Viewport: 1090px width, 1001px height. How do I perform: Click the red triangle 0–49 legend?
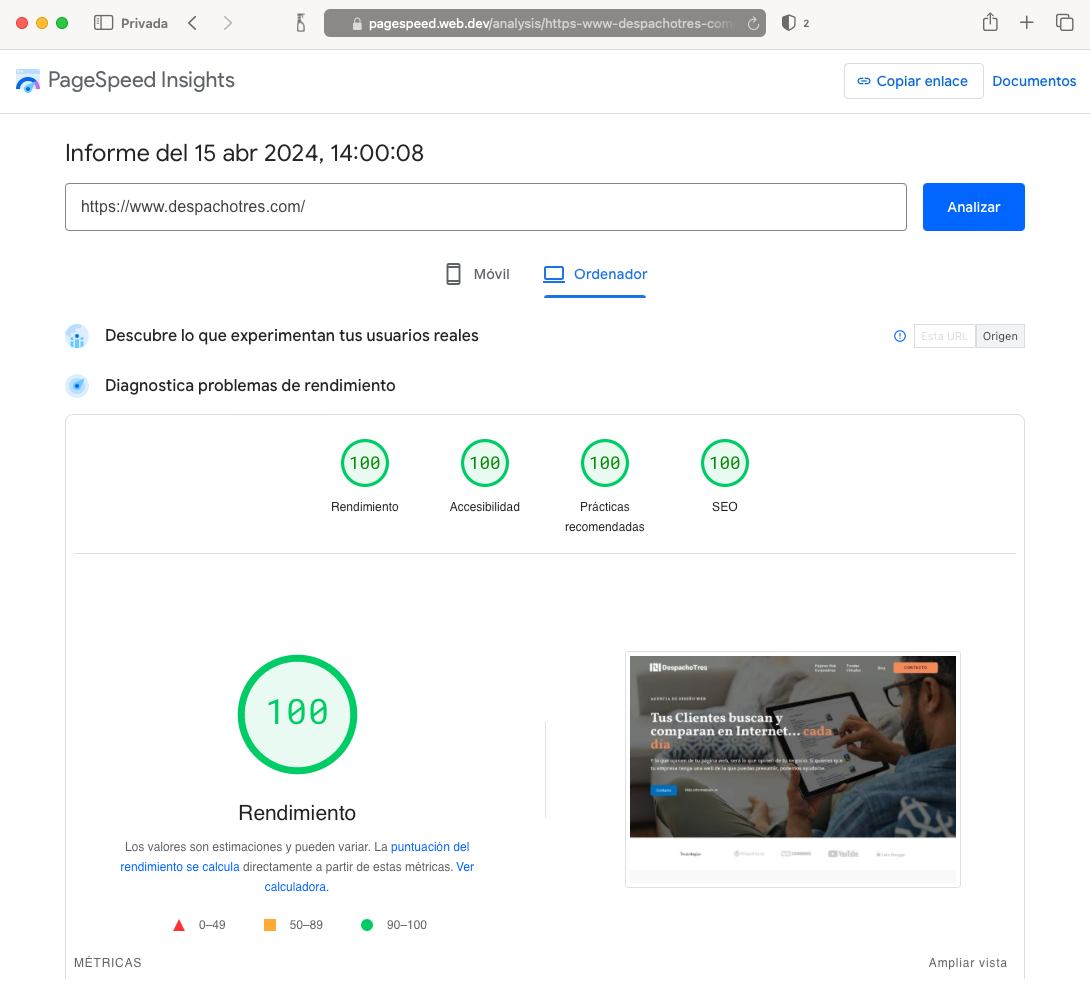pyautogui.click(x=199, y=925)
